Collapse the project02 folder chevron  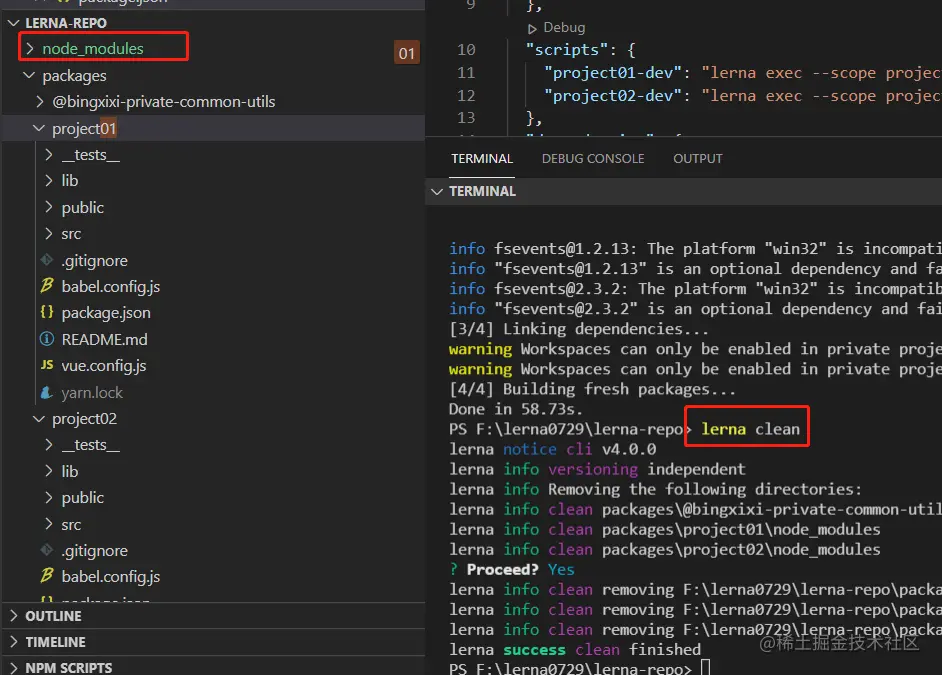[39, 418]
